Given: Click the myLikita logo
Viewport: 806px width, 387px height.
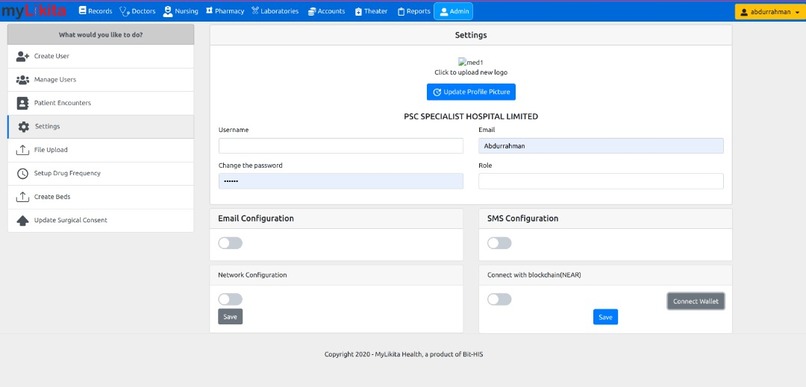Looking at the screenshot, I should pos(34,11).
